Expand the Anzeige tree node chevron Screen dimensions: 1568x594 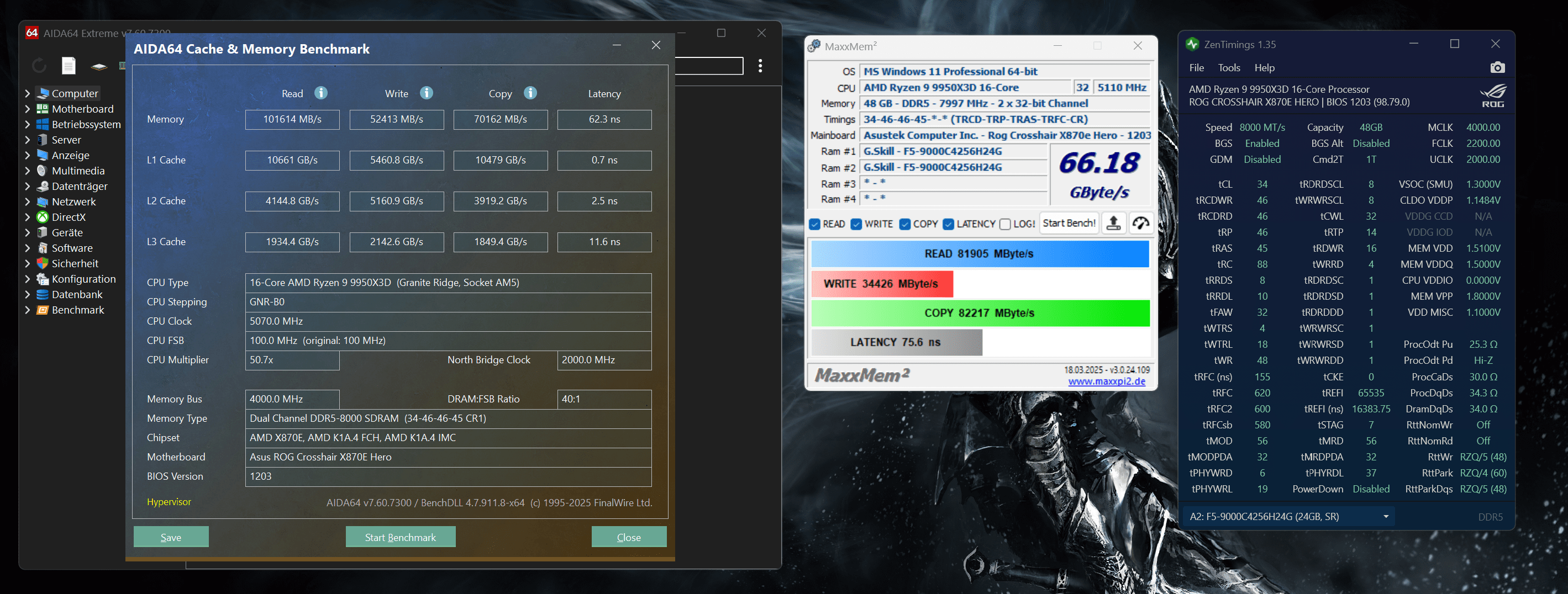[x=28, y=156]
